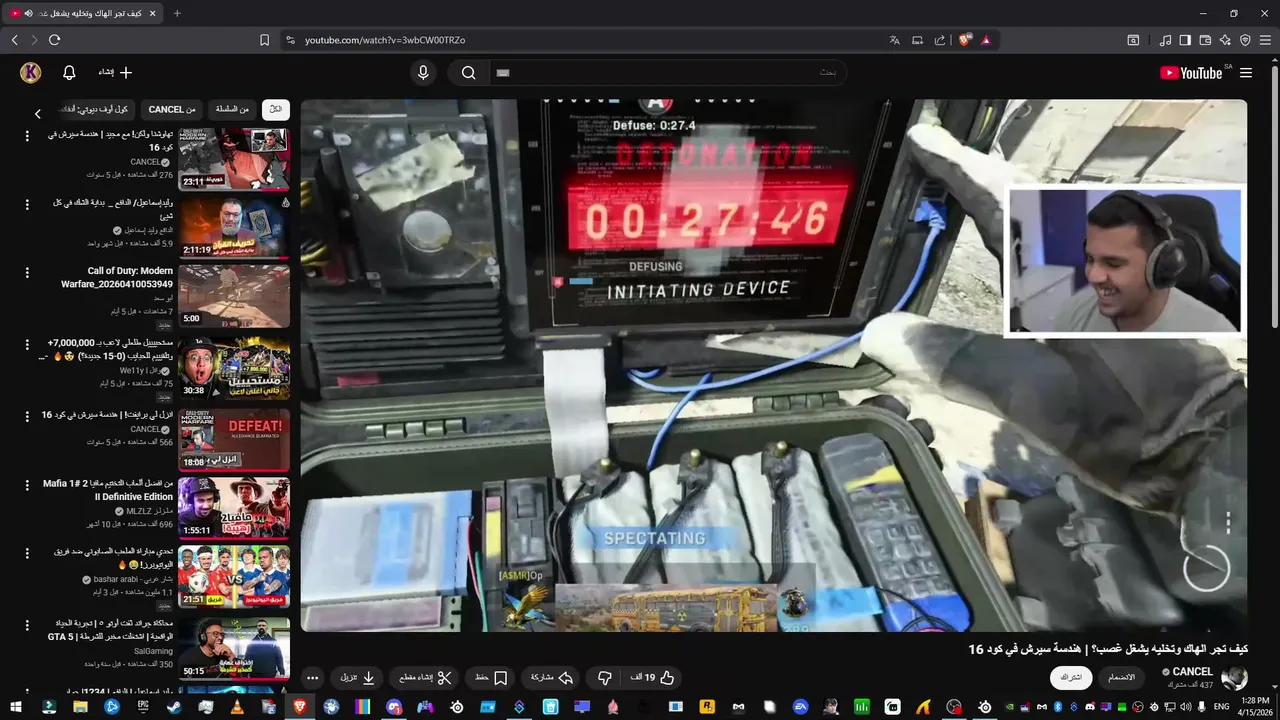Viewport: 1280px width, 720px height.
Task: Open the YouTube hamburger guide menu
Action: click(x=1246, y=73)
